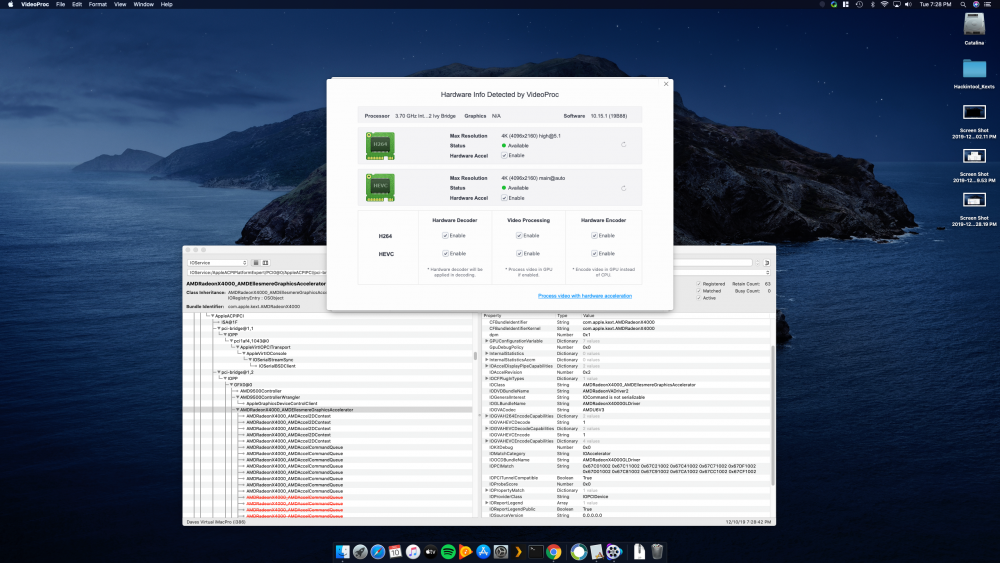
Task: Open Launchpad from the Dock
Action: 360,552
